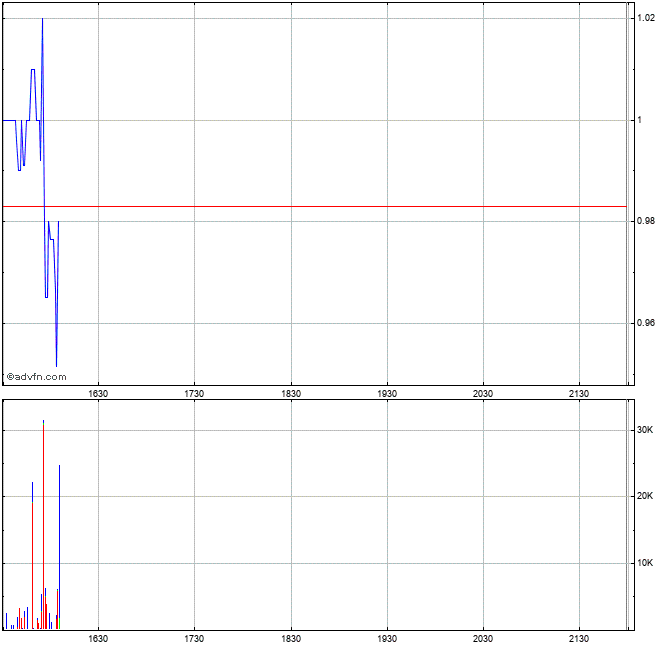Viewport: 670px width, 647px height.
Task: Click the 1.02 price axis label
Action: click(646, 18)
